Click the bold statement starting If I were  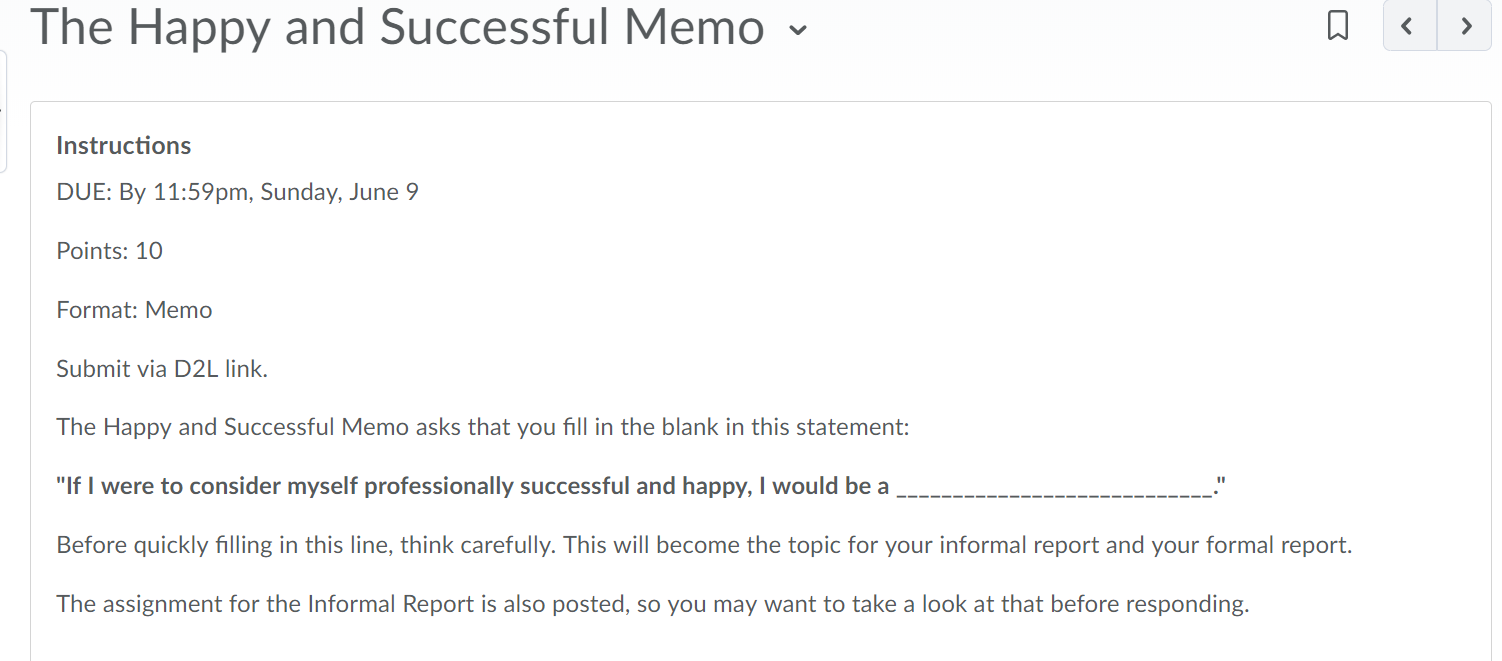(641, 487)
